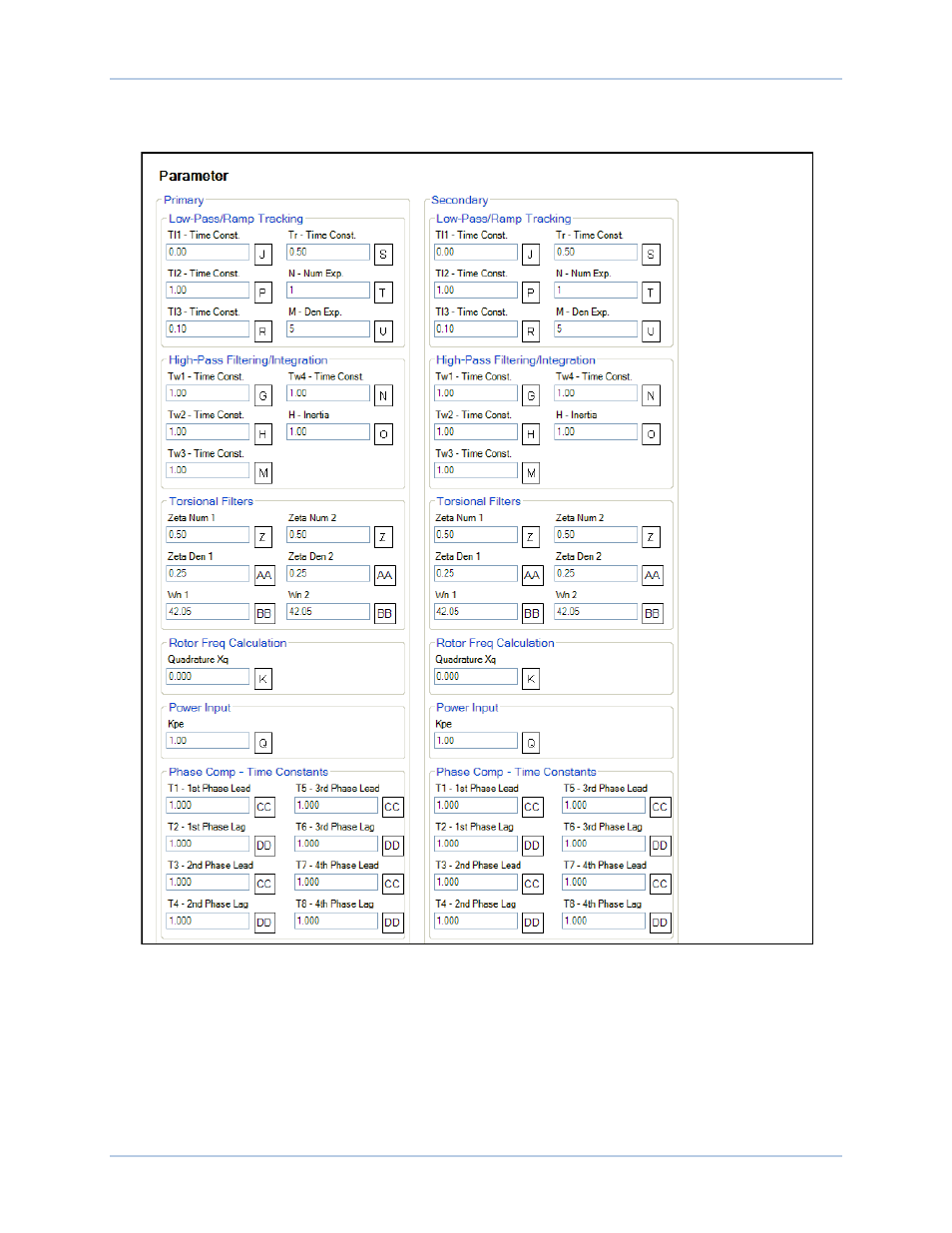Screen dimensions: 952x1233
Task: Click Primary Tw4 Time Const. field
Action: tap(328, 393)
